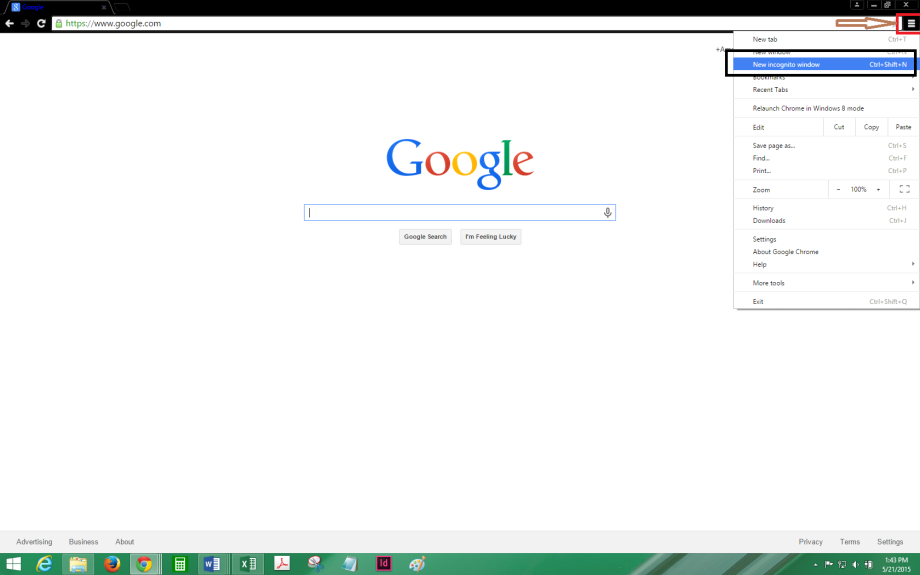The height and width of the screenshot is (575, 920).
Task: Select About Google Chrome
Action: click(x=826, y=252)
